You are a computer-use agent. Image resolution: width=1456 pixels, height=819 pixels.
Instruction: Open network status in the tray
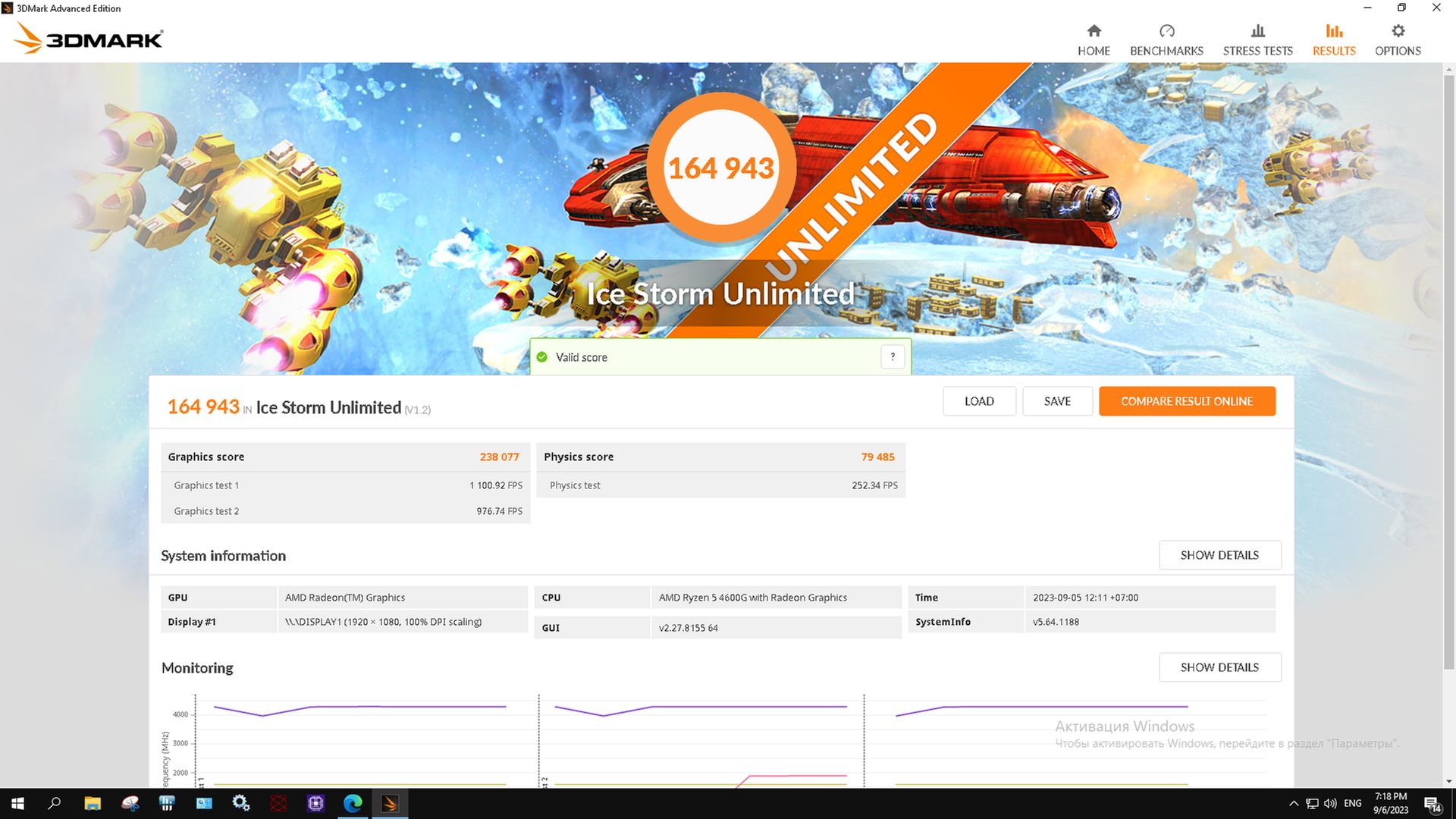pyautogui.click(x=1312, y=804)
